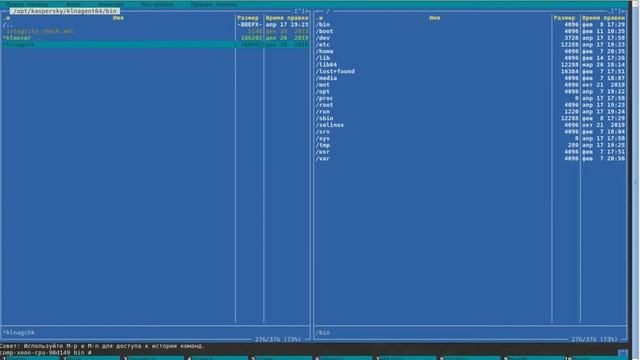The image size is (640, 360).
Task: Click the left panel sort indicator .и
Action: pos(6,18)
